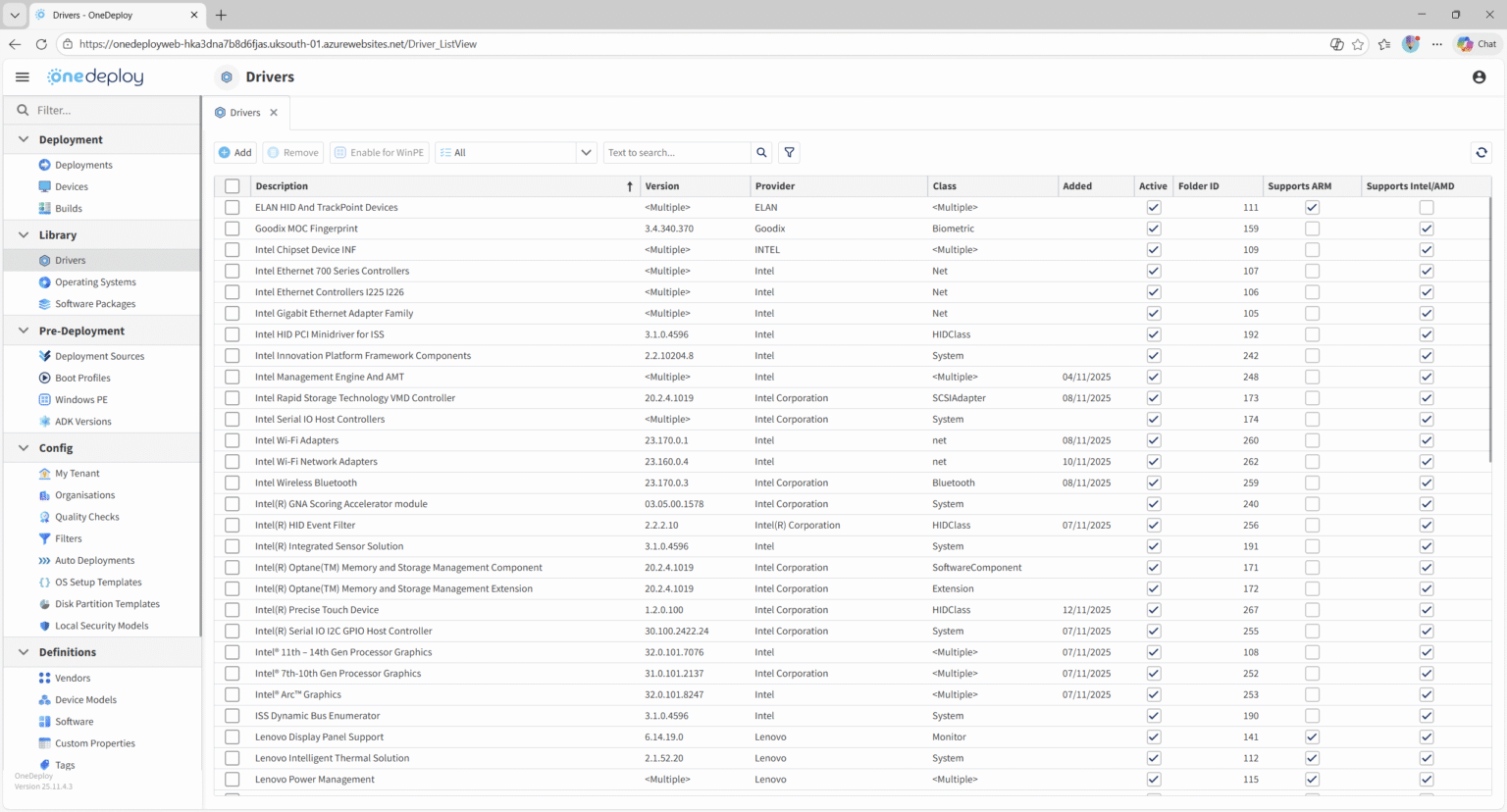Toggle Active for ELAN HID And TrackPoint Devices

coord(1154,208)
